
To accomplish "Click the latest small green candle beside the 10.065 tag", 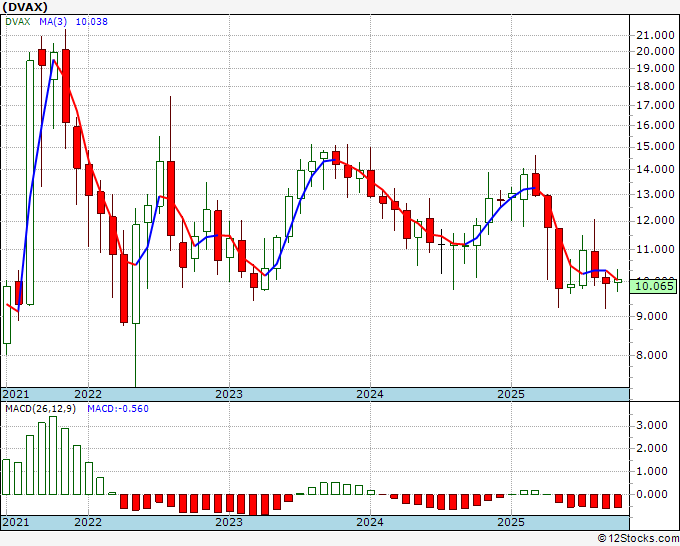I will click(x=618, y=281).
